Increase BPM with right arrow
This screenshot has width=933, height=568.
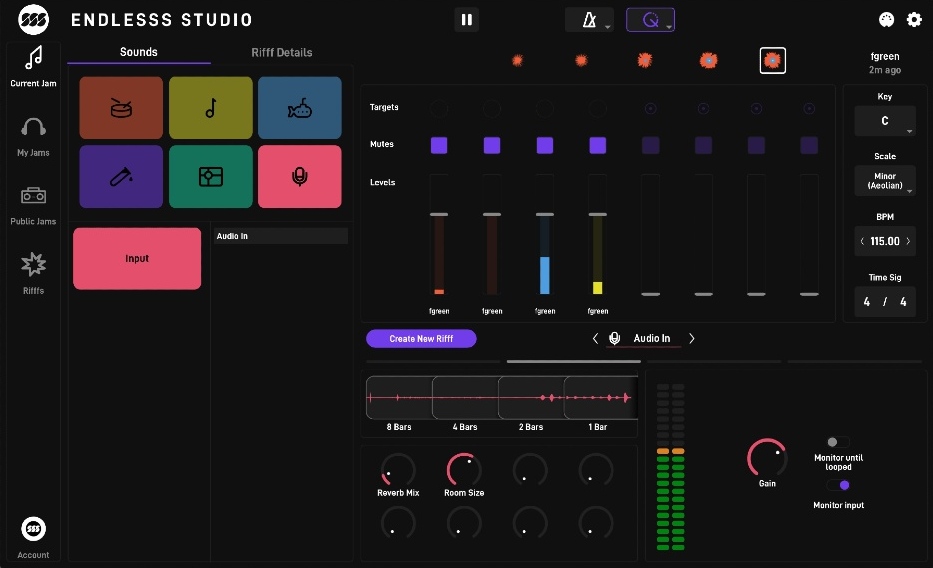[909, 241]
